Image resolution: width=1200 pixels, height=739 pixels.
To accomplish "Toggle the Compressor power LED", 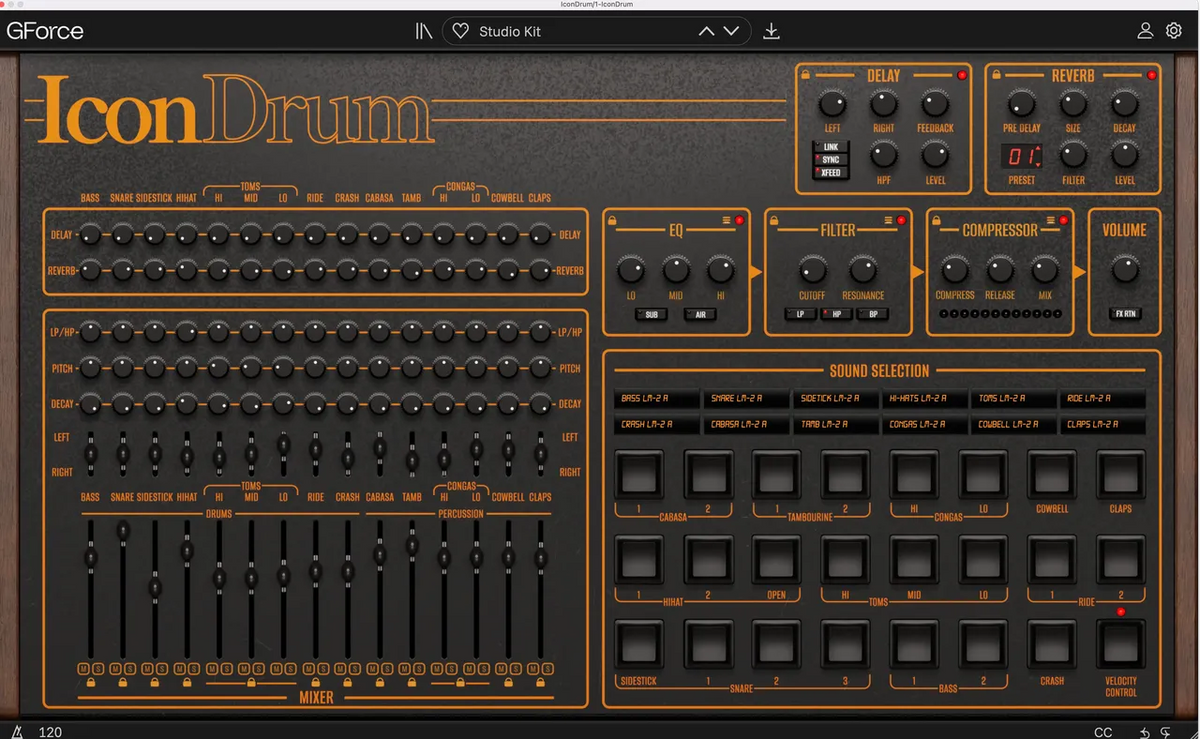I will point(1063,220).
